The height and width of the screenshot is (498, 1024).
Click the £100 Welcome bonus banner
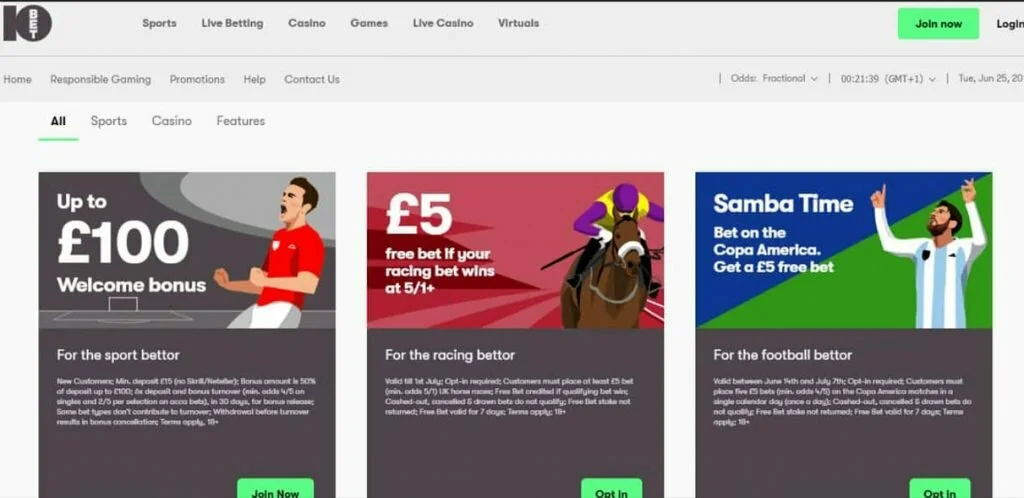[187, 250]
